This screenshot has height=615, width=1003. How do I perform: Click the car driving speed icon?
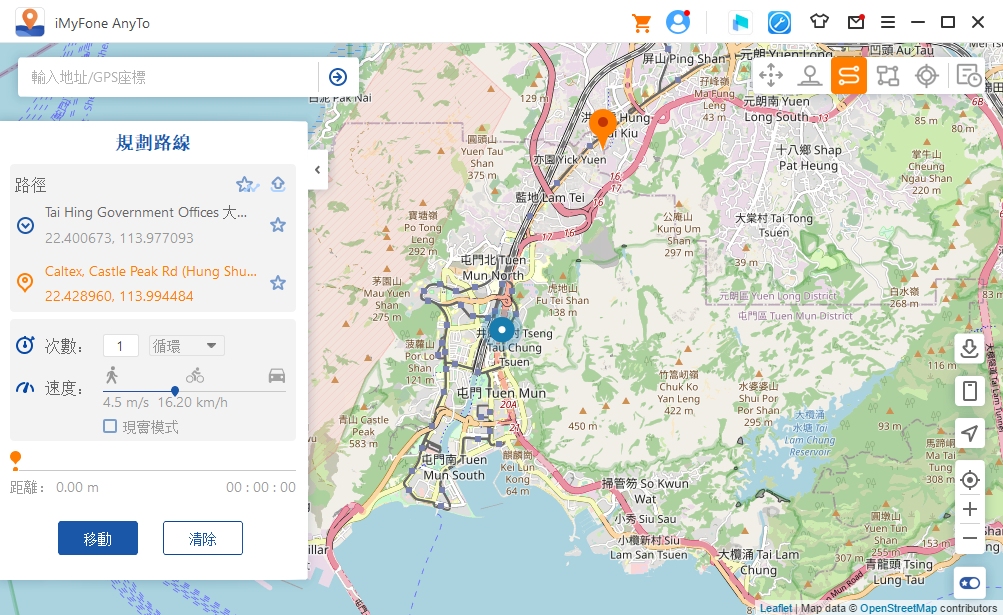coord(277,376)
